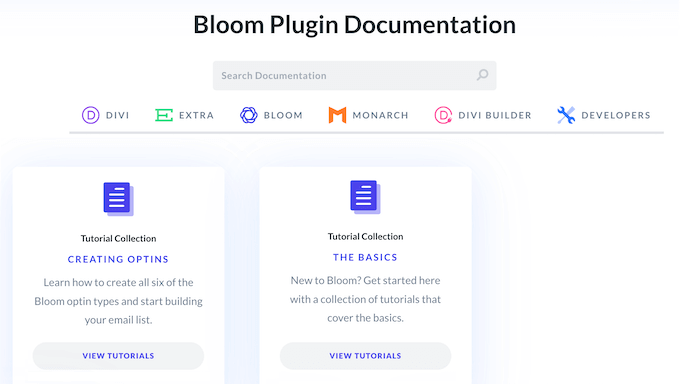Click the Monarch orange M logo icon

tap(337, 115)
